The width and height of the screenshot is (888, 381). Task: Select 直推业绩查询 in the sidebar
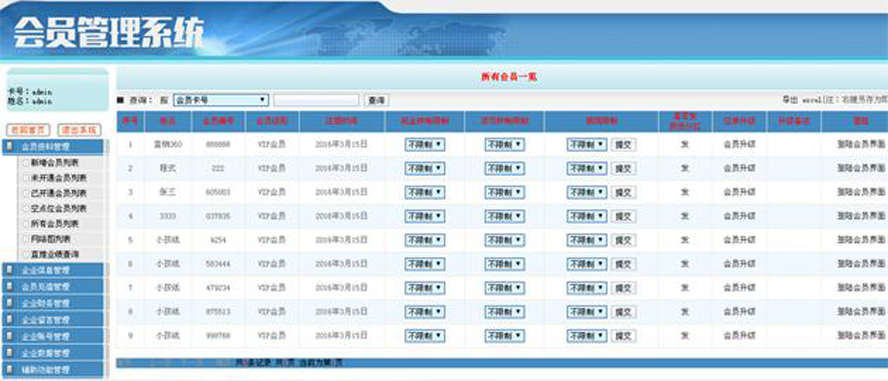[54, 254]
